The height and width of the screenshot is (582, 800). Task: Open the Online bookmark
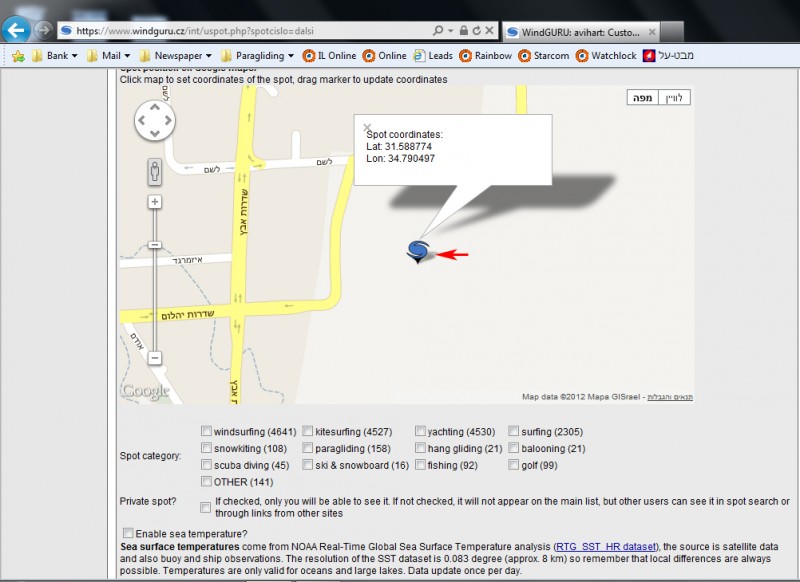click(x=384, y=56)
